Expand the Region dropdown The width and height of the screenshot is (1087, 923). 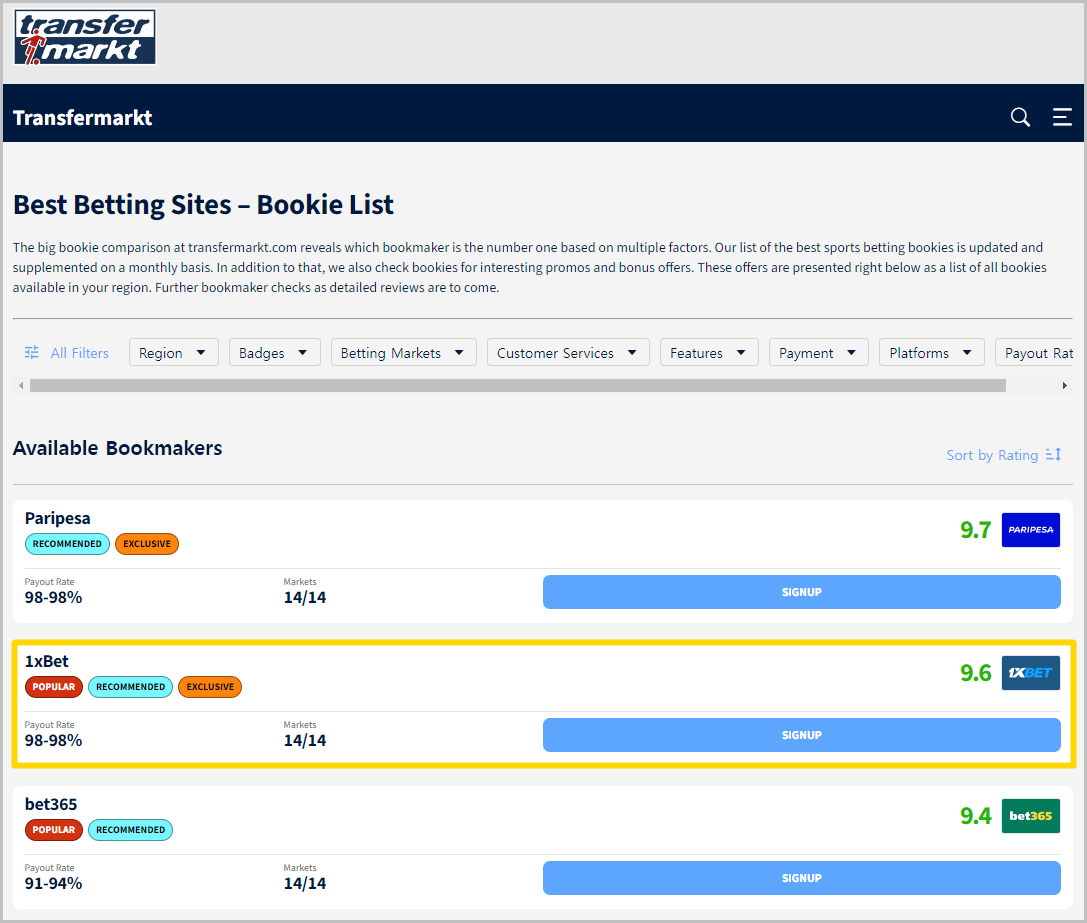coord(173,352)
